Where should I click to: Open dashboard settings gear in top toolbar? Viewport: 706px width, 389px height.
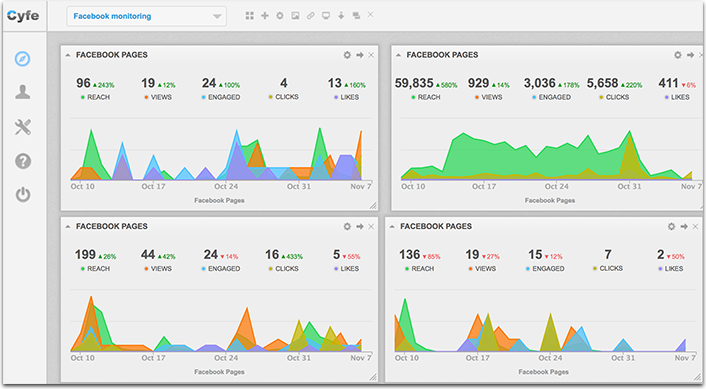coord(280,16)
